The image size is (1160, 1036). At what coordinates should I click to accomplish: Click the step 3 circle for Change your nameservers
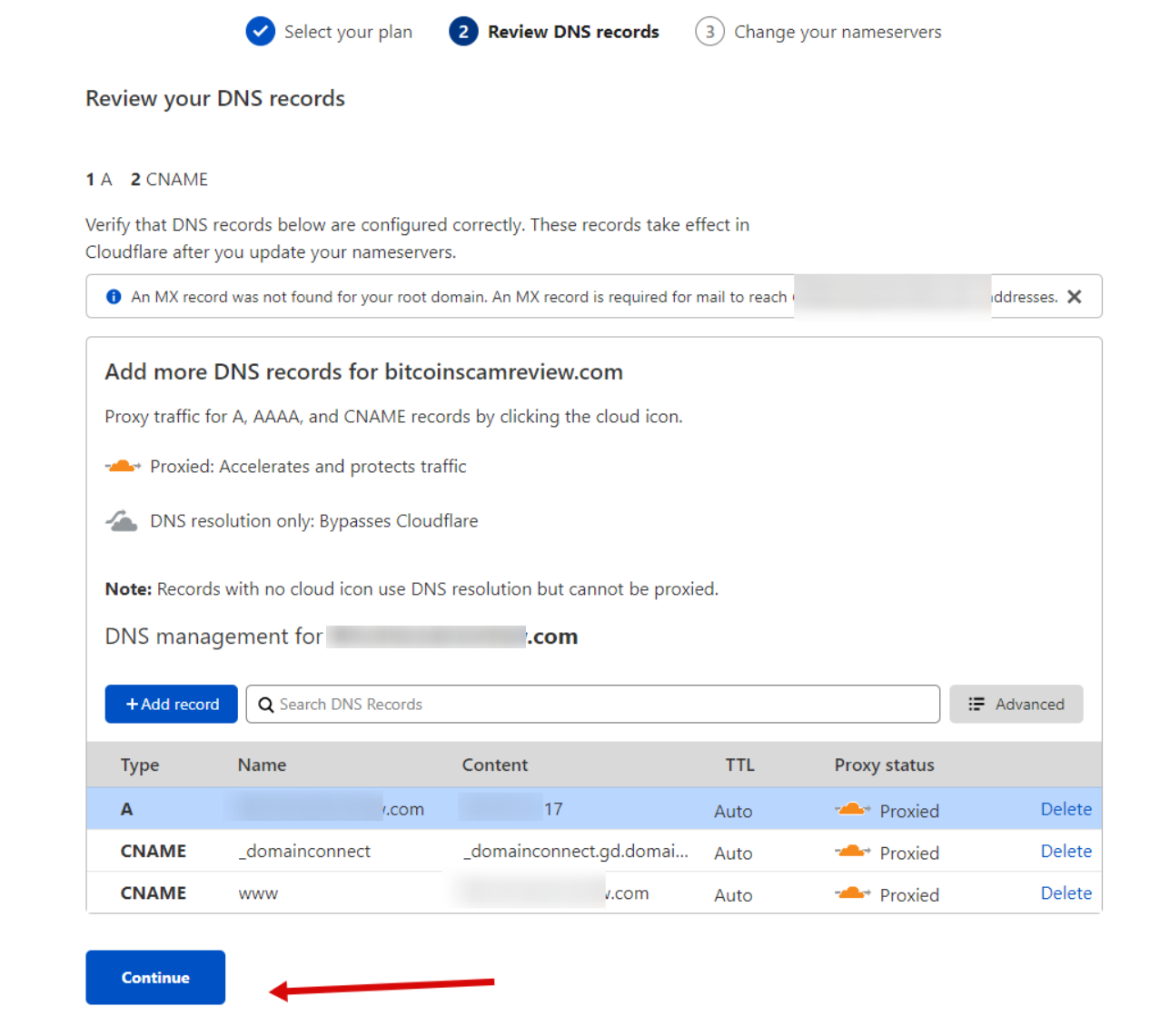tap(709, 32)
